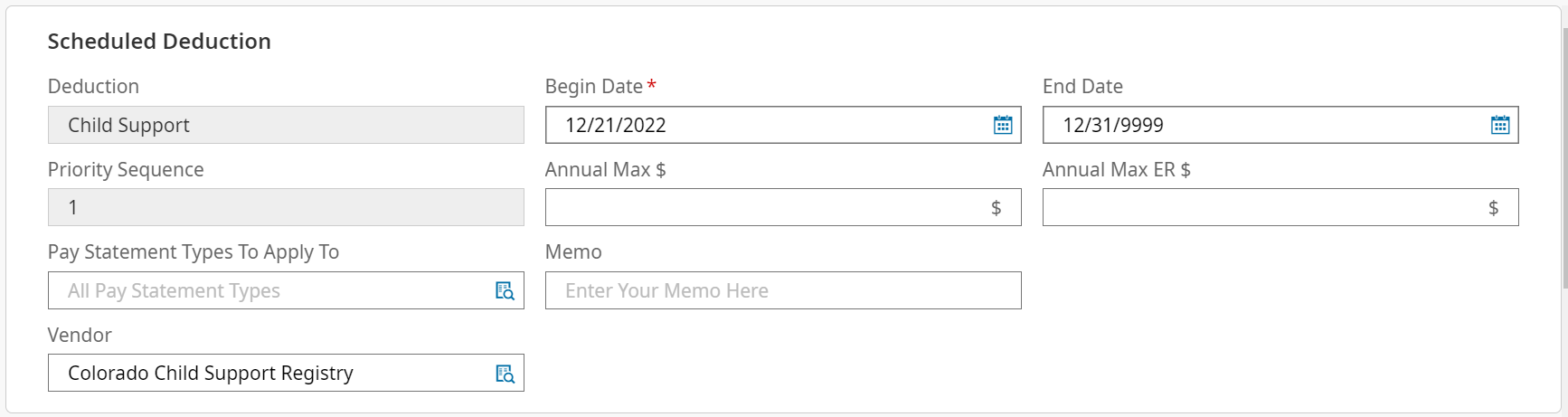The width and height of the screenshot is (1568, 417).
Task: Open the Begin Date calendar picker
Action: click(1003, 125)
